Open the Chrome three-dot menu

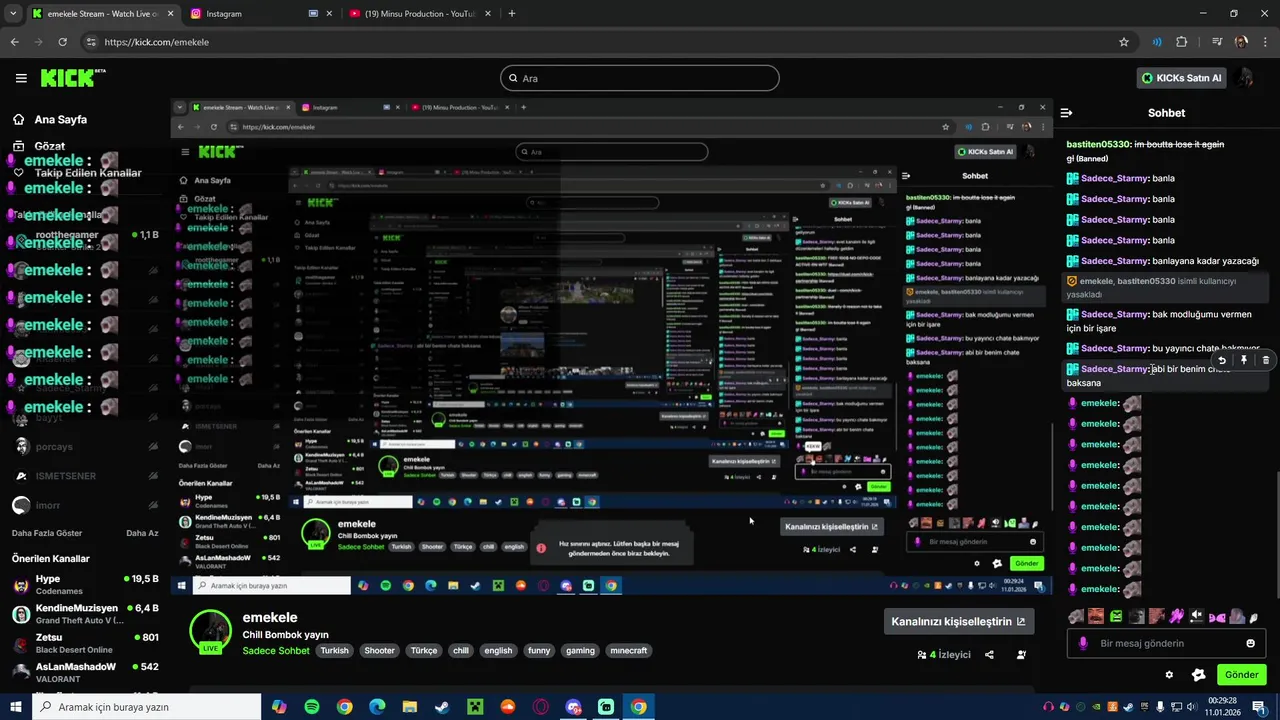[x=1265, y=42]
